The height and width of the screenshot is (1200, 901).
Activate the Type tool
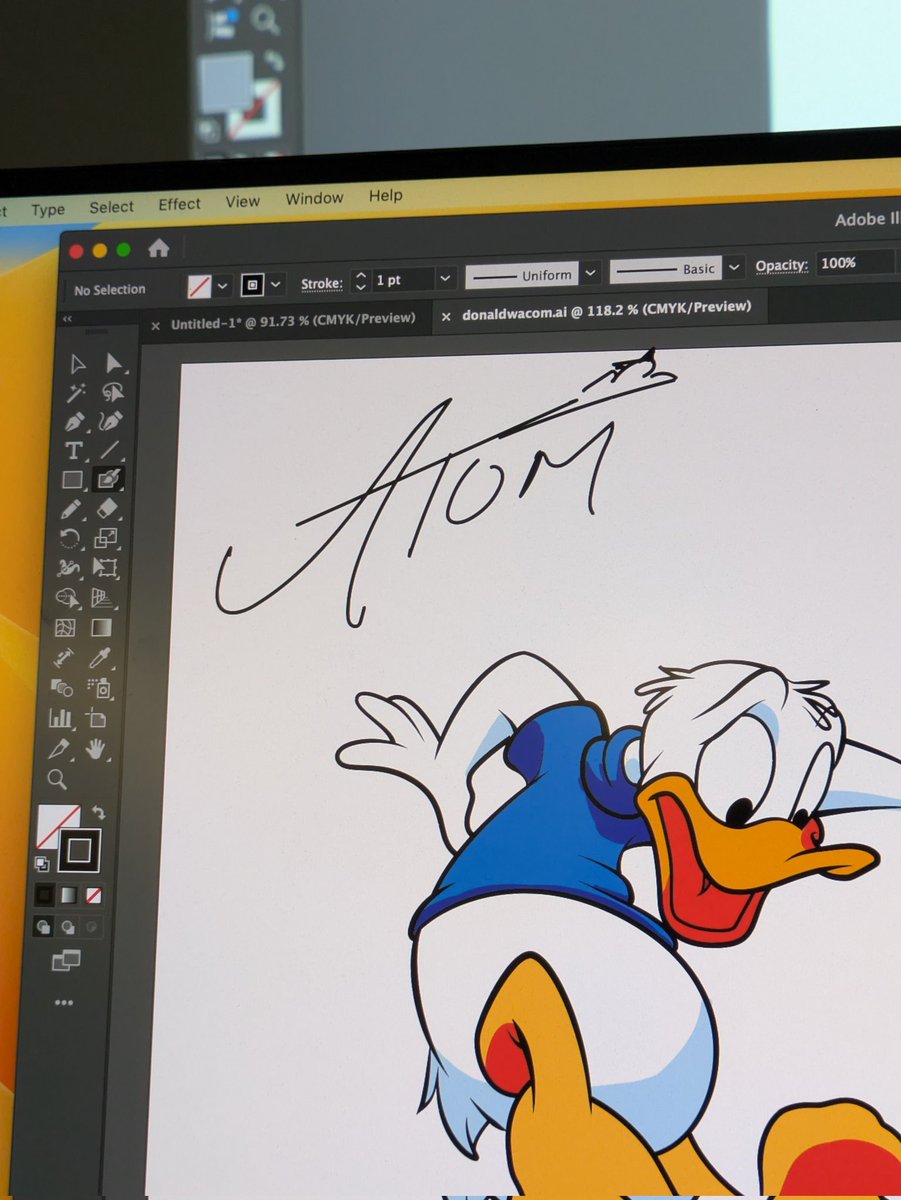pos(73,451)
